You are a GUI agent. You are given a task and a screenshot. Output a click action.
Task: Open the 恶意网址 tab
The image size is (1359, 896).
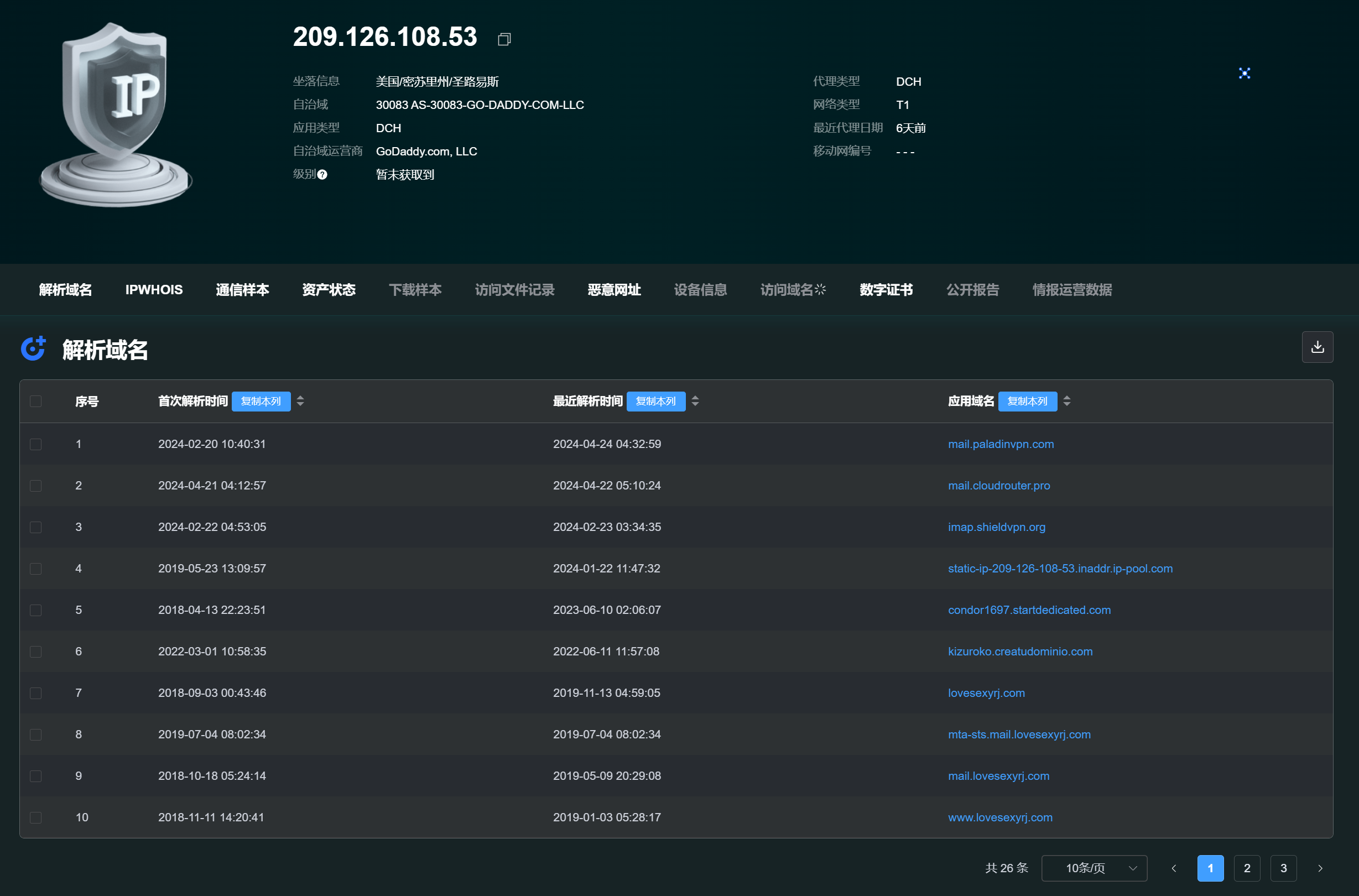pyautogui.click(x=614, y=290)
